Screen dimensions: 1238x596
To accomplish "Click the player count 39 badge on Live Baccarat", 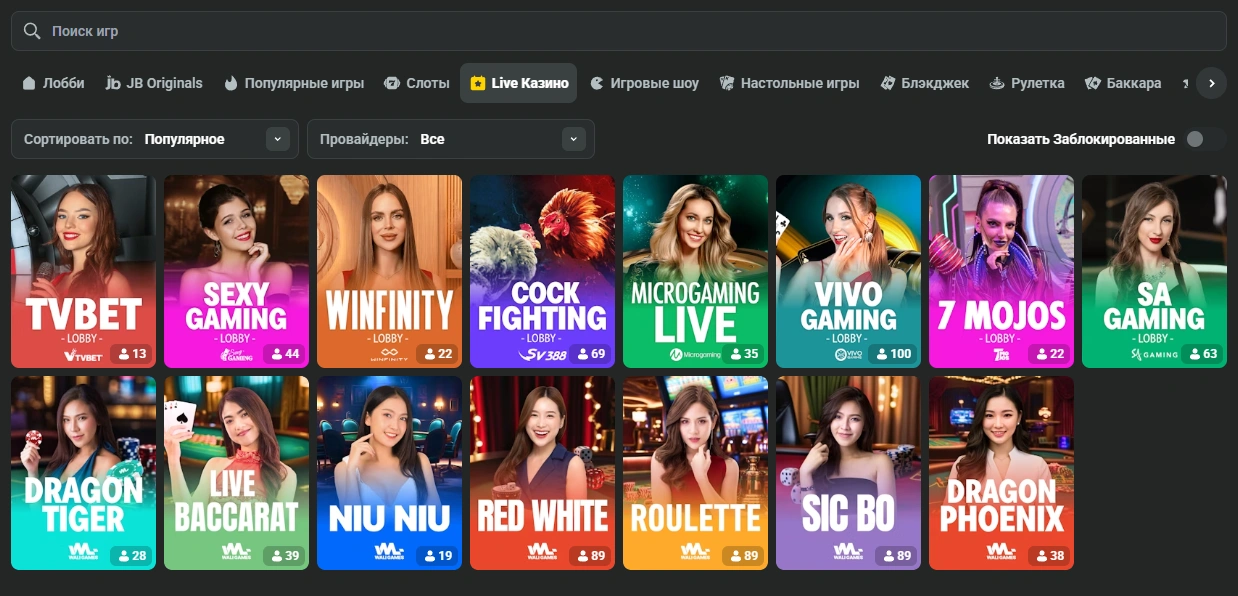I will click(x=285, y=555).
